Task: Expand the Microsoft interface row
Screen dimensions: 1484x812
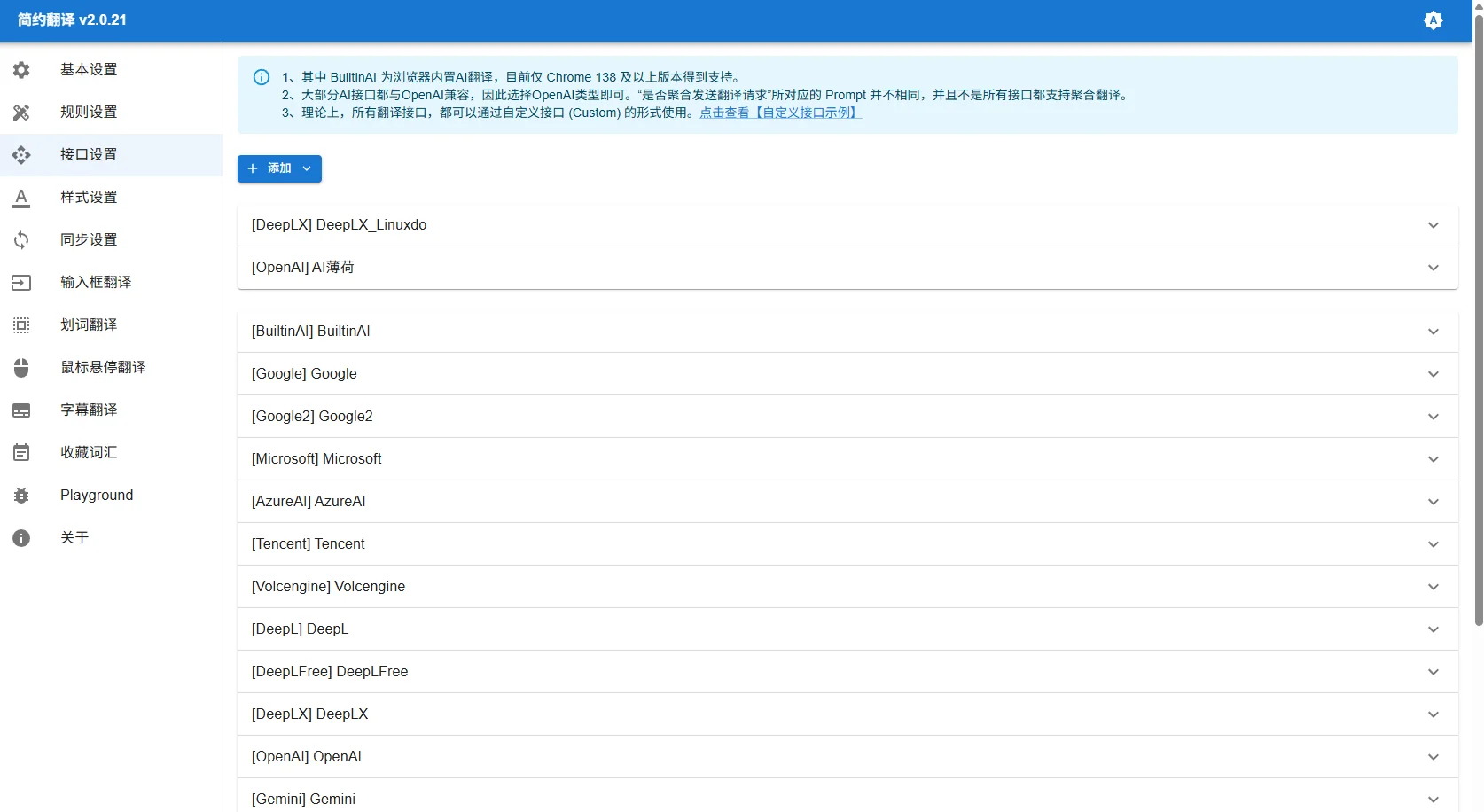Action: [x=847, y=459]
